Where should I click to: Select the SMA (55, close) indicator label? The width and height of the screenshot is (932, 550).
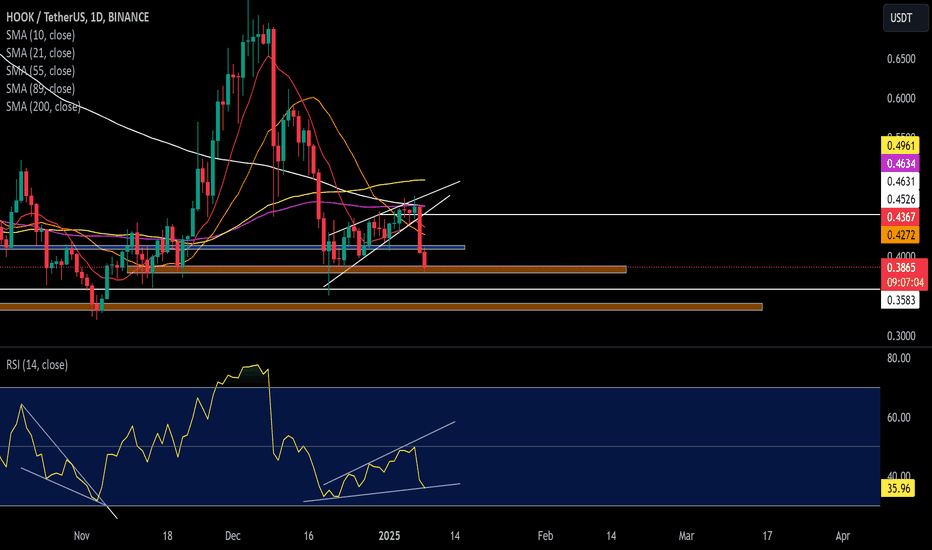tap(40, 71)
